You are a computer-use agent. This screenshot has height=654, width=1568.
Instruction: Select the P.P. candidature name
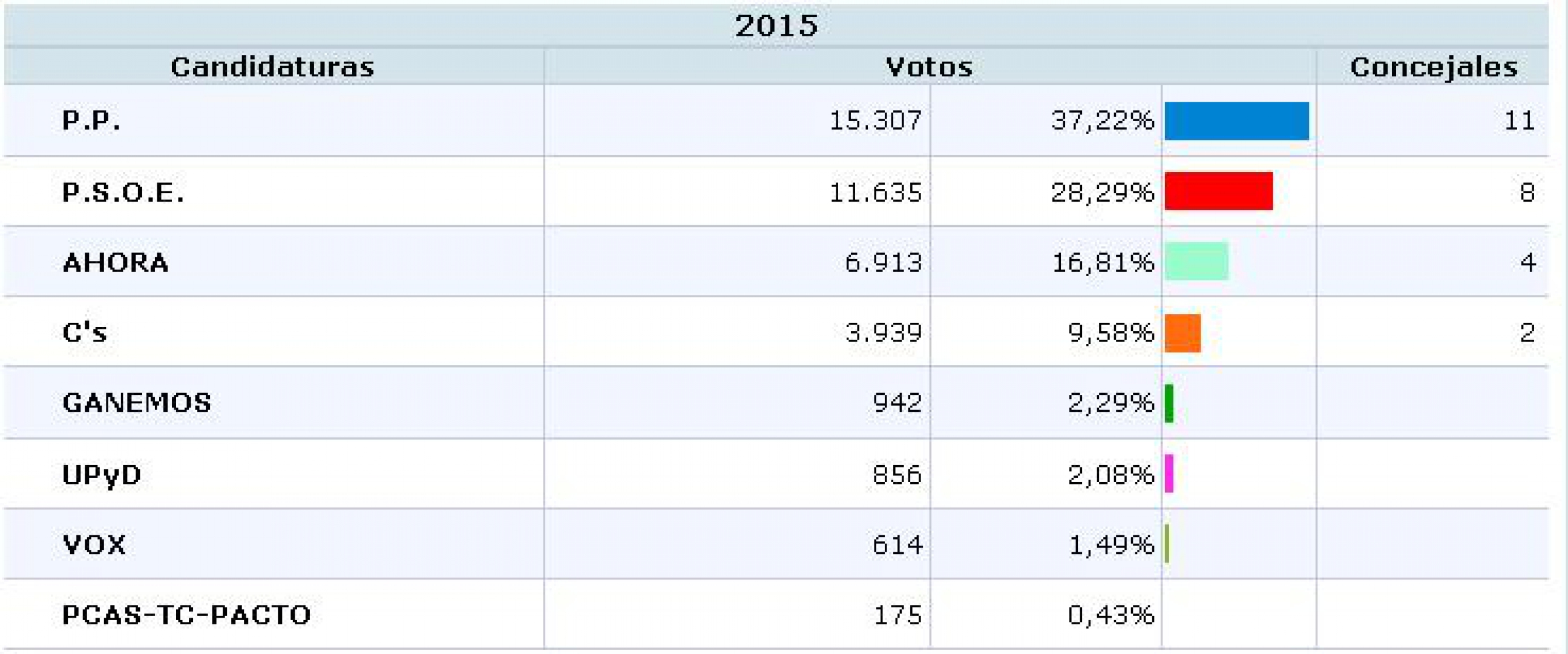(x=91, y=121)
